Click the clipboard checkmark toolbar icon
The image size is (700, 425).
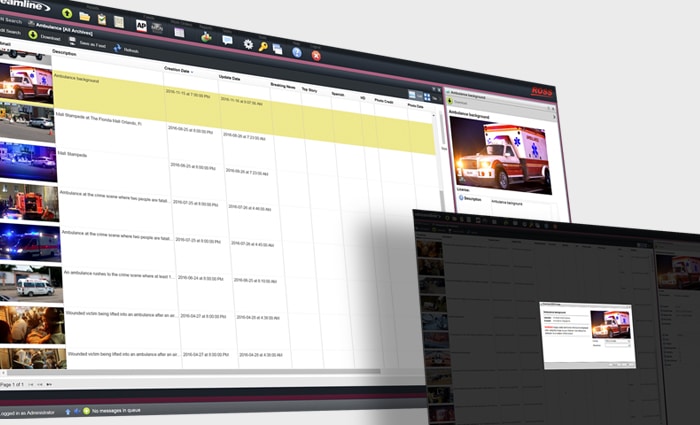click(x=102, y=19)
